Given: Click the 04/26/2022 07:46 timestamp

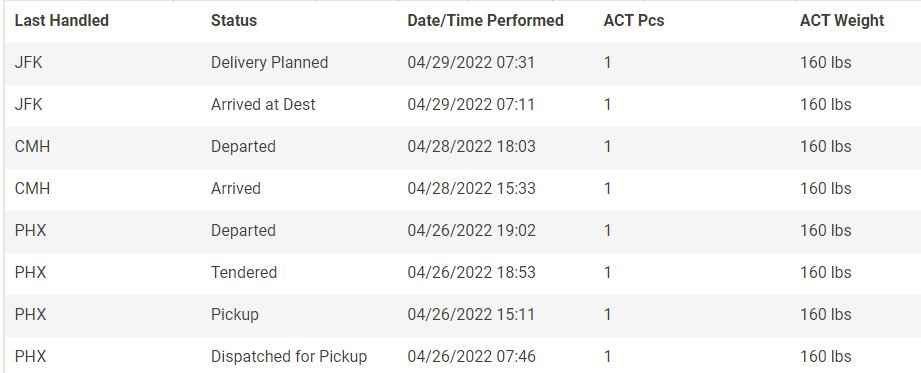Looking at the screenshot, I should [471, 357].
